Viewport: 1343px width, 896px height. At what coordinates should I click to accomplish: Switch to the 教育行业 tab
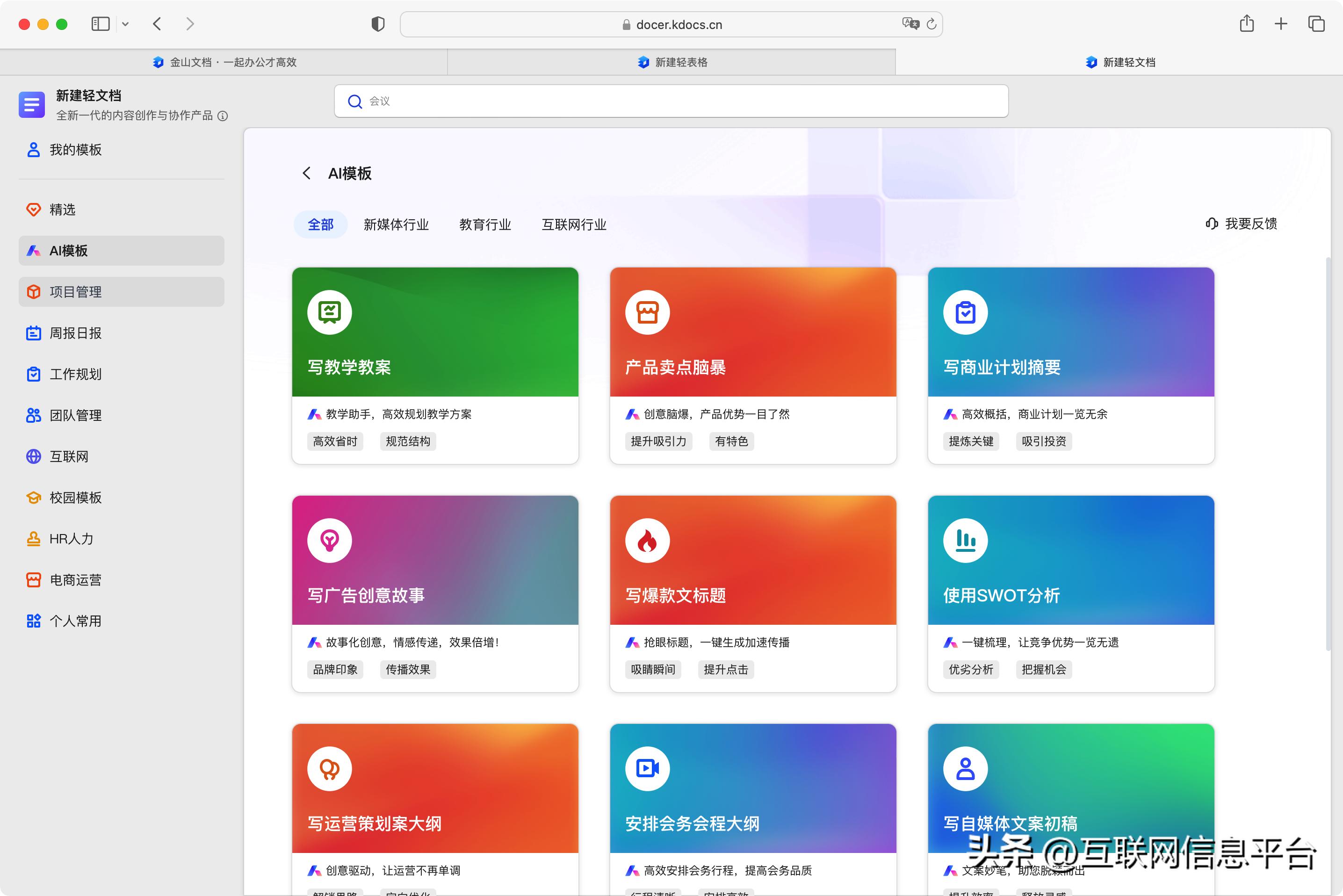[x=484, y=224]
